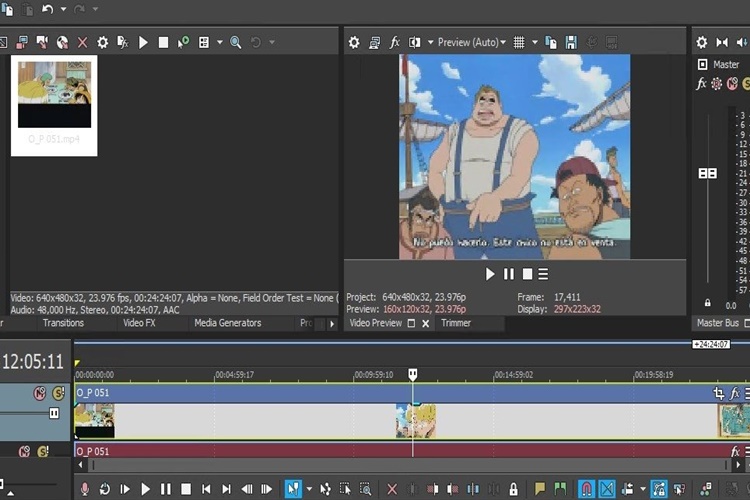
Task: Switch to Video FX tab
Action: click(139, 323)
